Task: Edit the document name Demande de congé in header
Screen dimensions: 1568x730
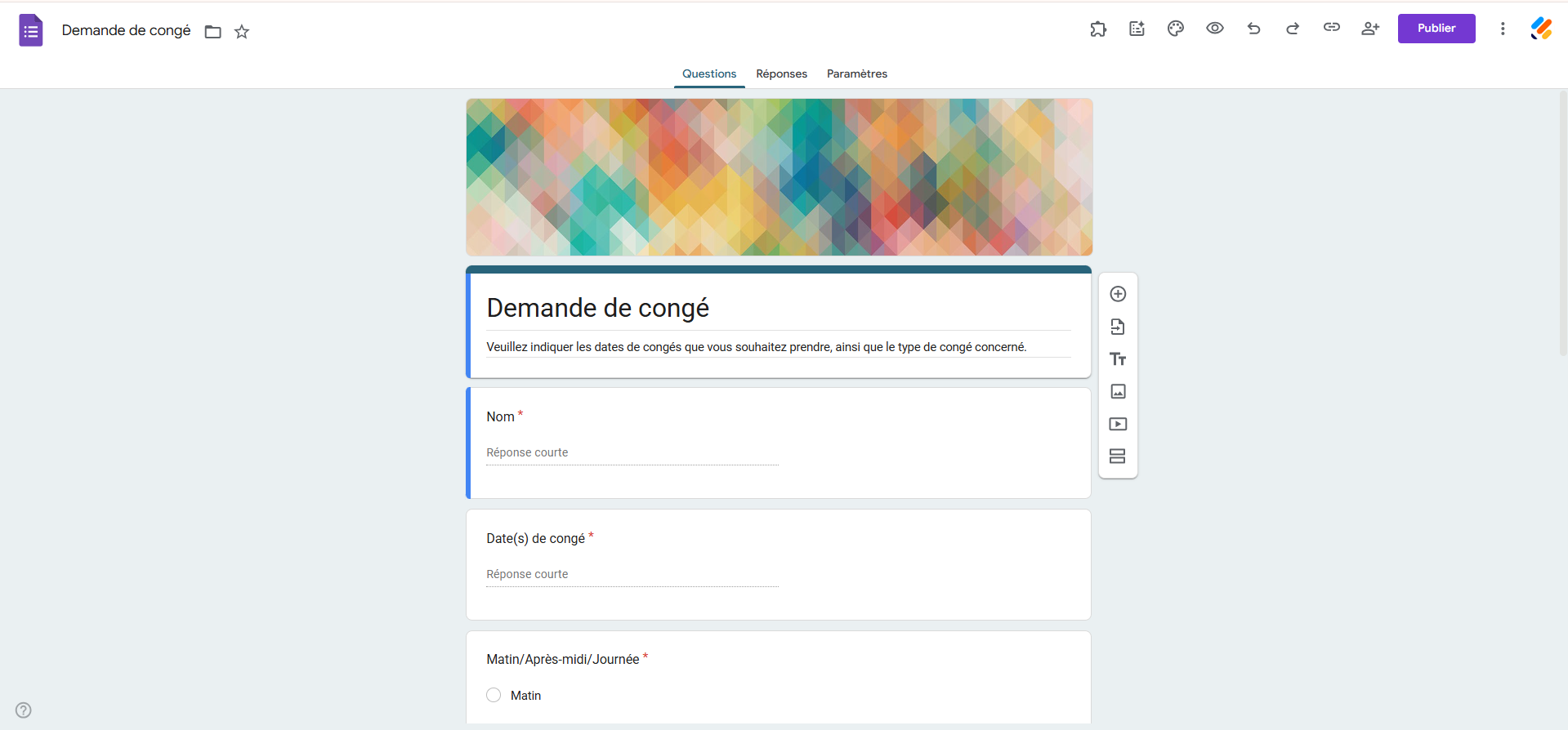Action: click(x=127, y=30)
